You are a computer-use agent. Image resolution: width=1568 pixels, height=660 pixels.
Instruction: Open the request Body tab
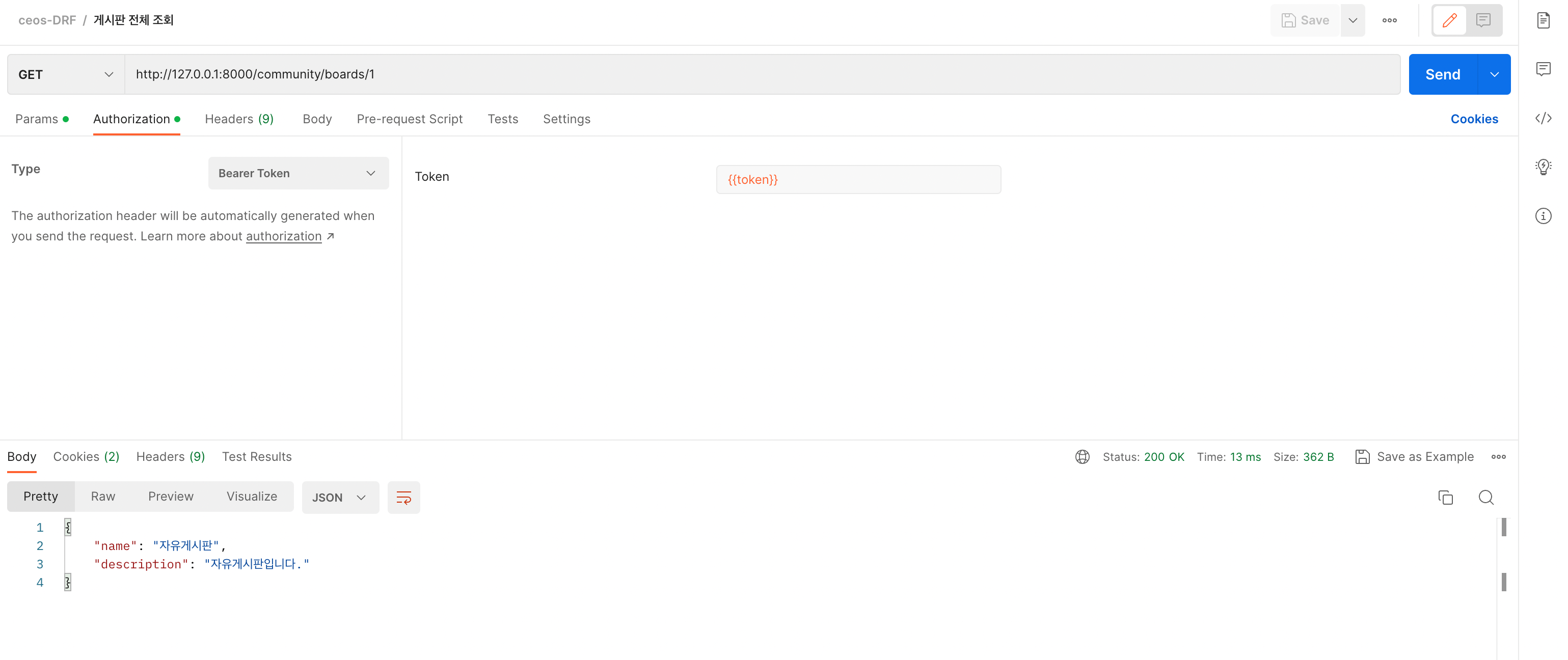pyautogui.click(x=317, y=119)
